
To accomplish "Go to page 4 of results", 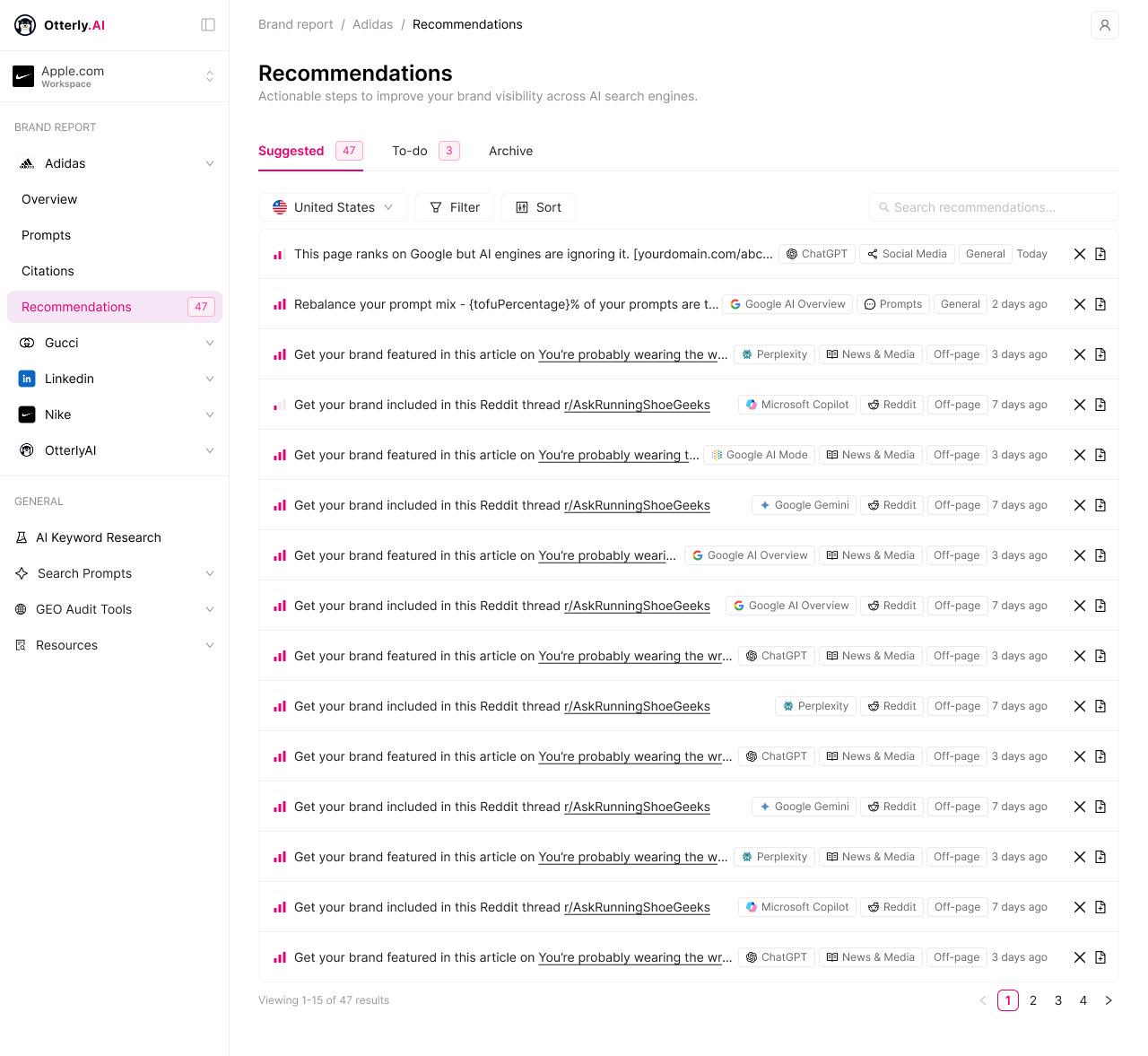I will click(x=1083, y=1000).
